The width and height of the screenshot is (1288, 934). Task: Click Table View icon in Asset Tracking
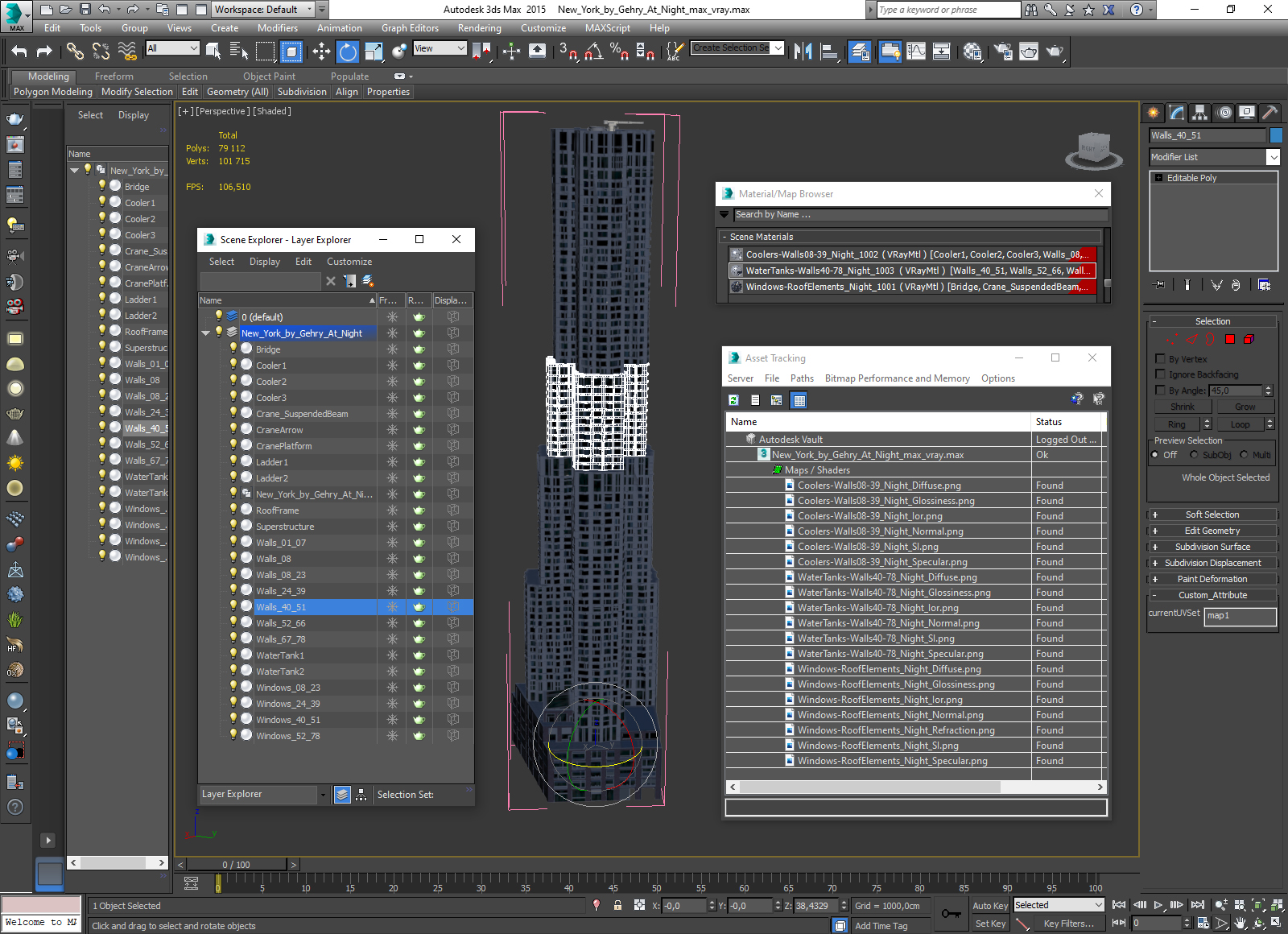coord(799,400)
